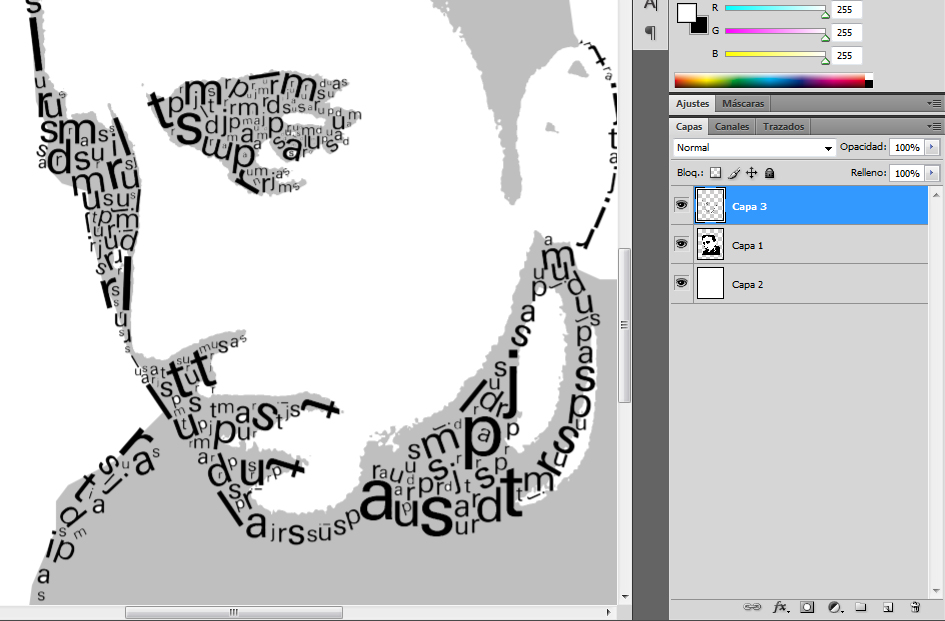This screenshot has height=621, width=945.
Task: Open the Character panel icon
Action: [650, 5]
